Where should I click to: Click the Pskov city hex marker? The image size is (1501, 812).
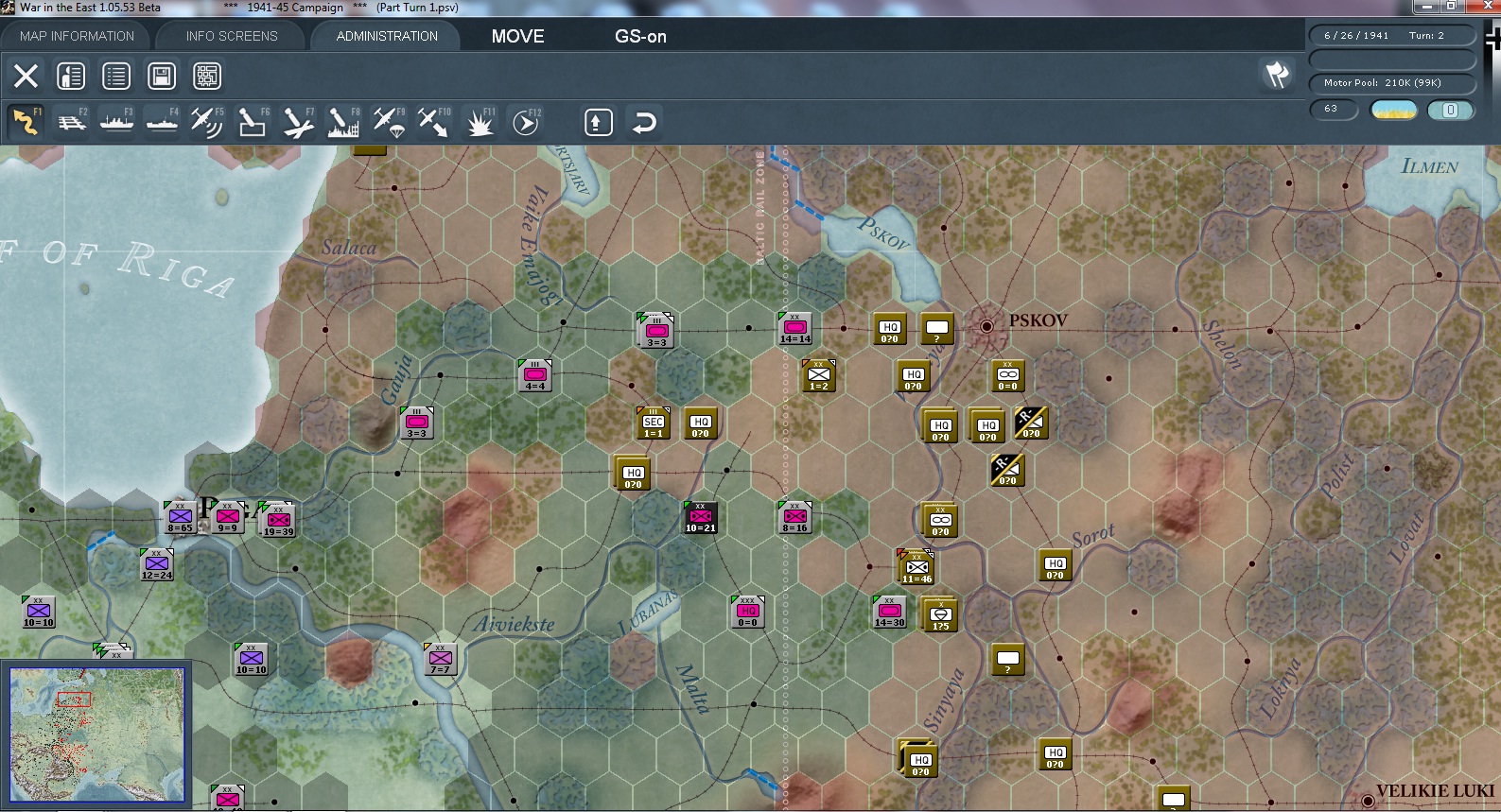point(986,326)
